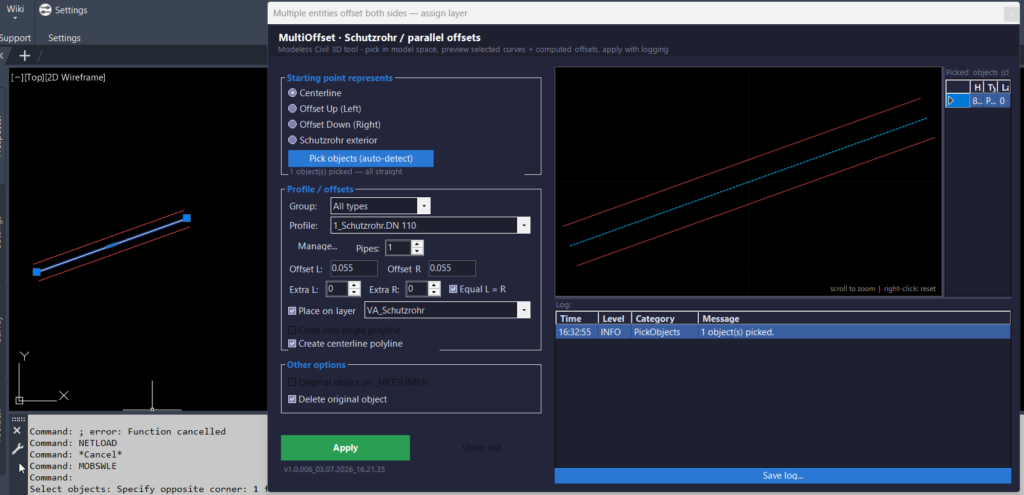The width and height of the screenshot is (1024, 495).
Task: Open the Settings ribbon panel label
Action: (65, 38)
